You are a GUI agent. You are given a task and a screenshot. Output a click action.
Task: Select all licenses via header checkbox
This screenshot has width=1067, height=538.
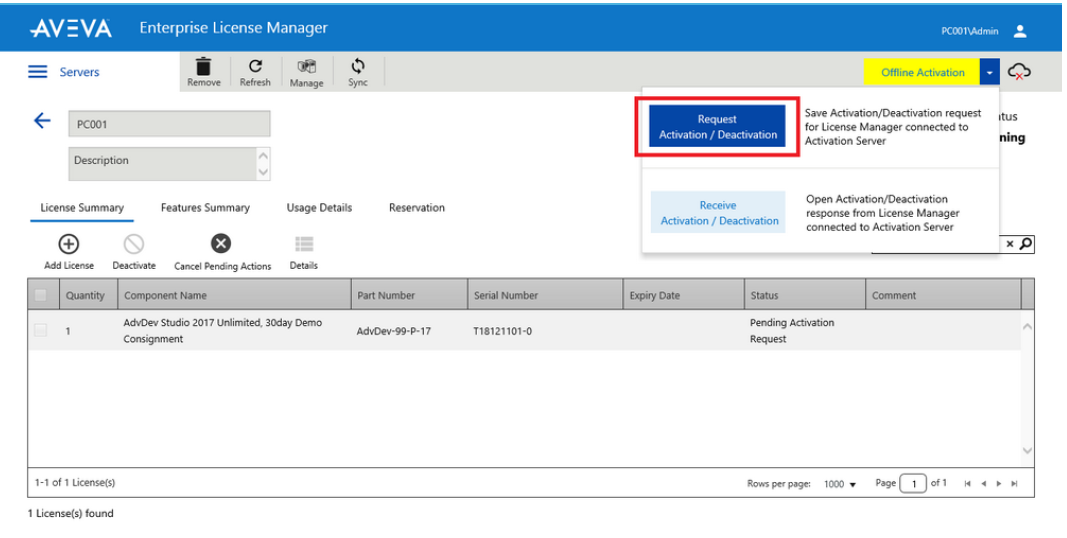tap(41, 295)
